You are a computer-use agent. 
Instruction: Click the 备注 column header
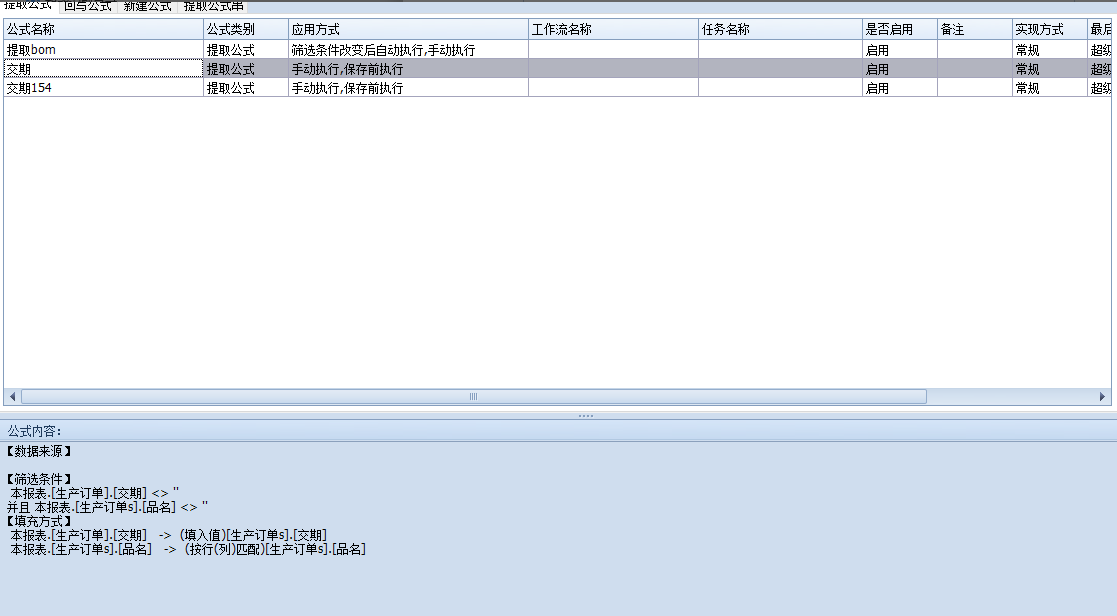[974, 30]
